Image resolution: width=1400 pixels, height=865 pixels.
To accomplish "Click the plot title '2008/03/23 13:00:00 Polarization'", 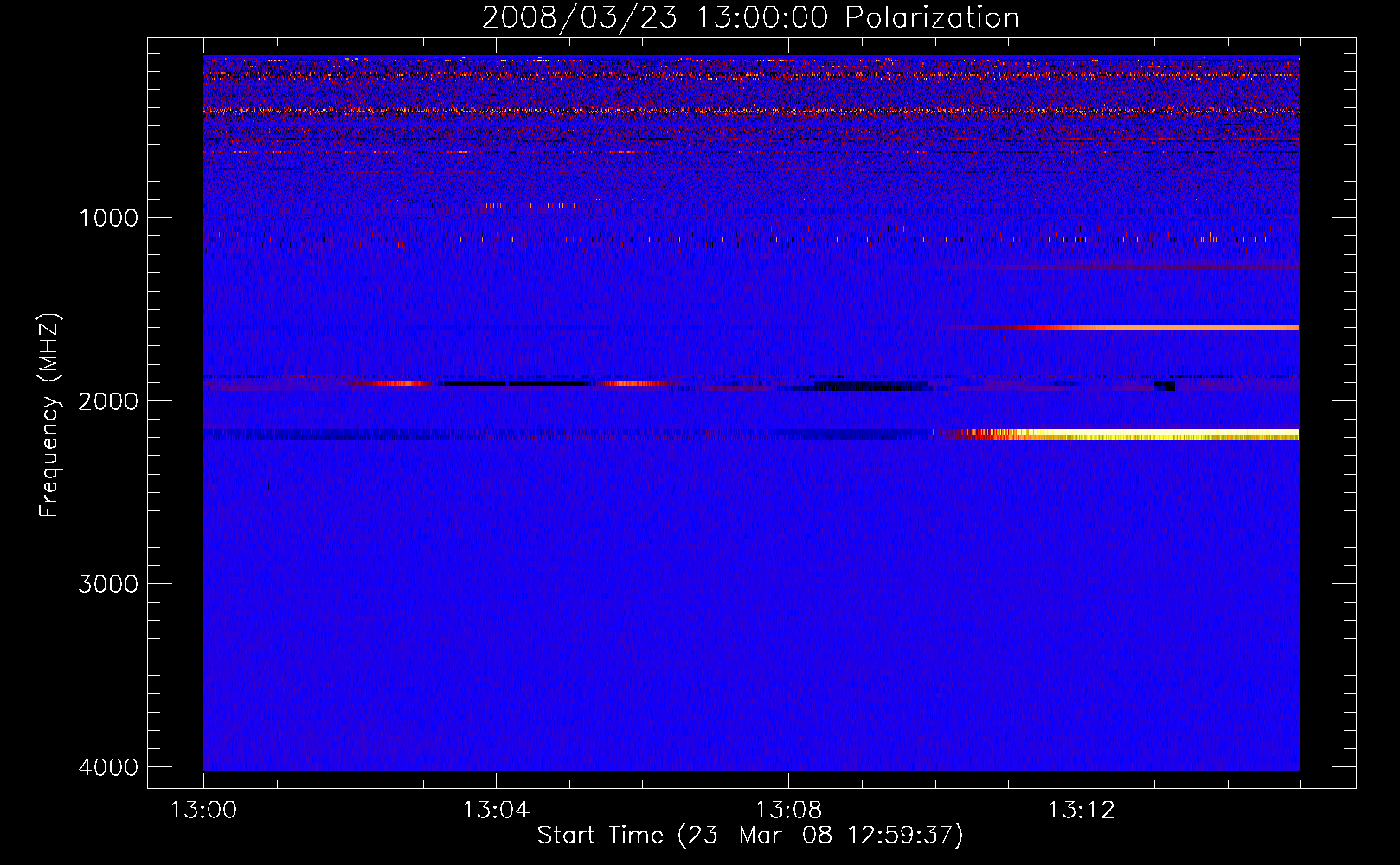I will tap(750, 17).
